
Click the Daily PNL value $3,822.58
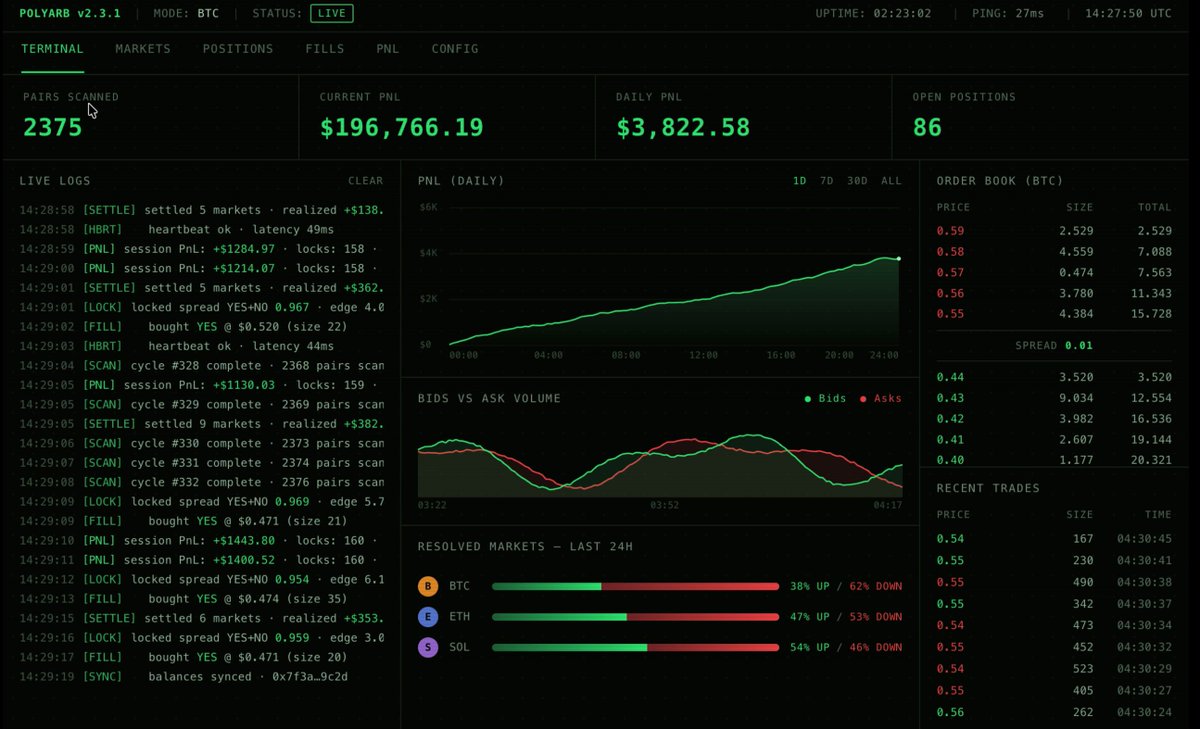[683, 127]
